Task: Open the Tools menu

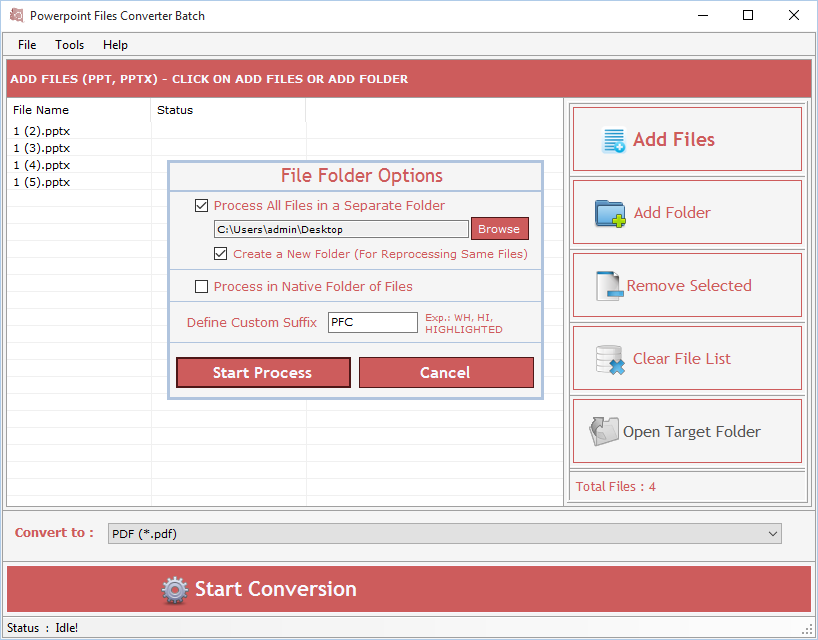Action: click(70, 45)
